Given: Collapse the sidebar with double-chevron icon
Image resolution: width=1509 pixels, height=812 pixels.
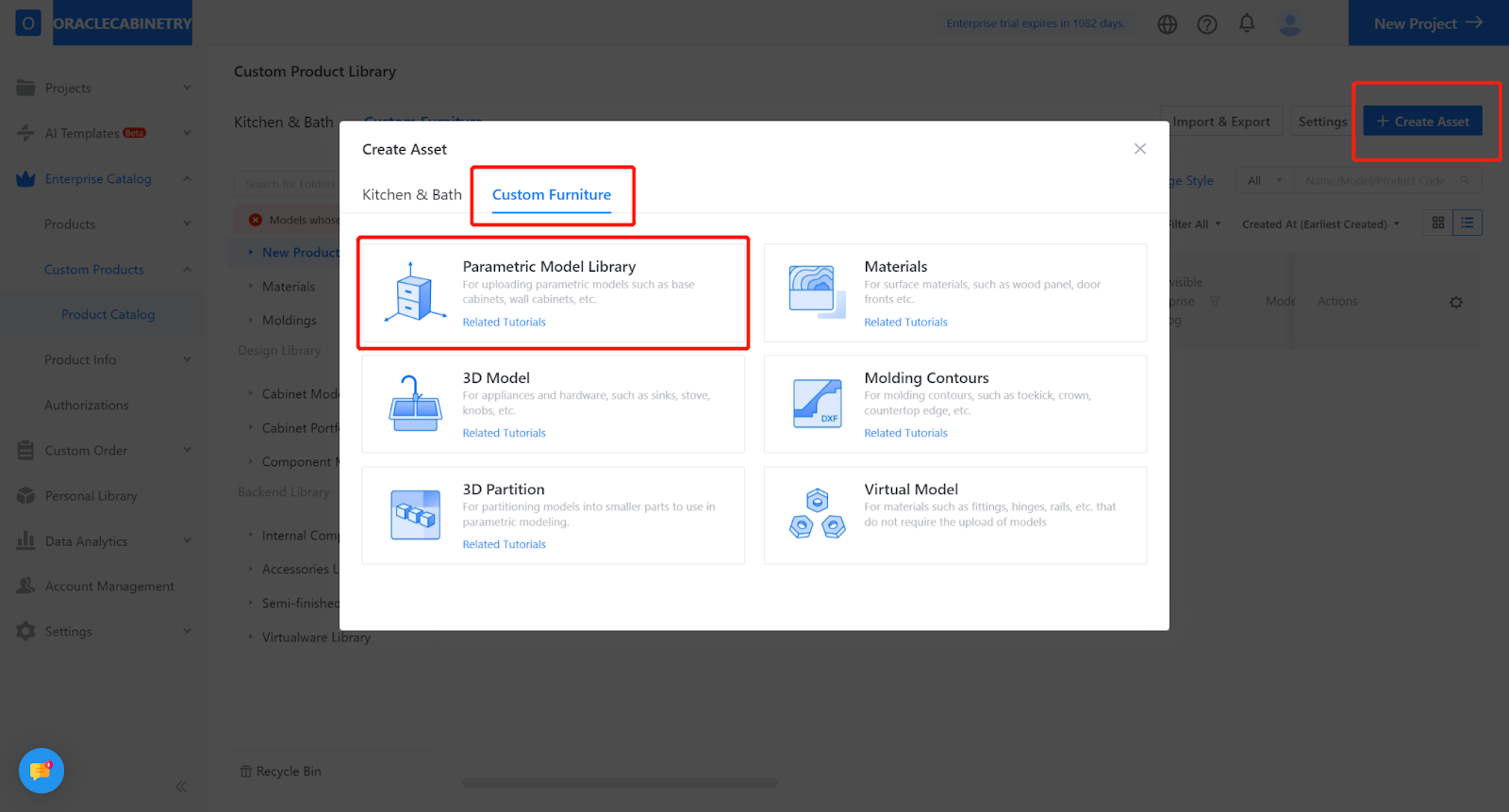Looking at the screenshot, I should point(181,787).
